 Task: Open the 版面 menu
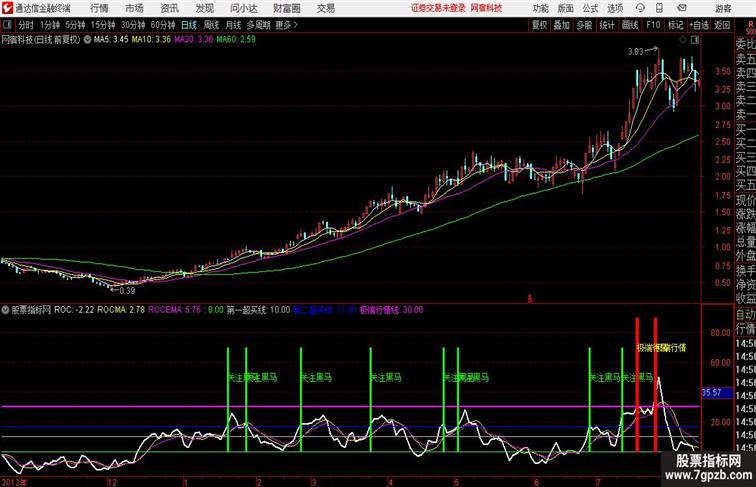(566, 8)
